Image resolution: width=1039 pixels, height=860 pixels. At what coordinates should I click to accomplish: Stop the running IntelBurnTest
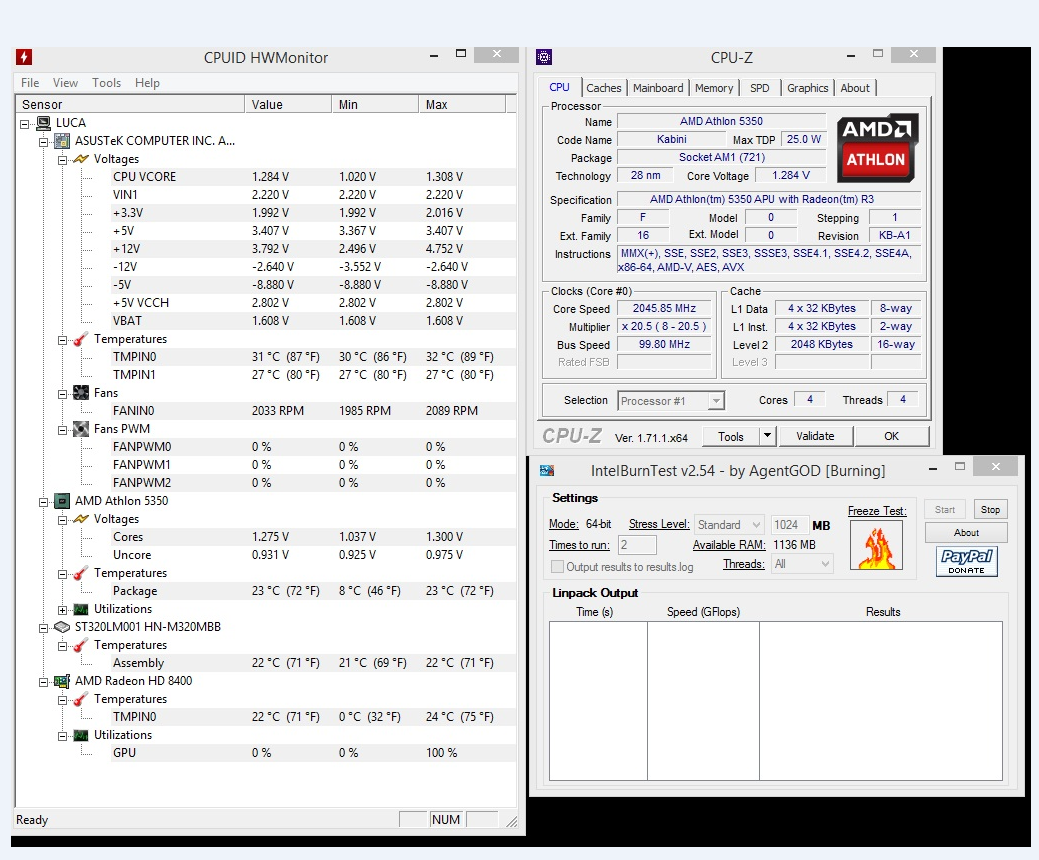pyautogui.click(x=990, y=510)
